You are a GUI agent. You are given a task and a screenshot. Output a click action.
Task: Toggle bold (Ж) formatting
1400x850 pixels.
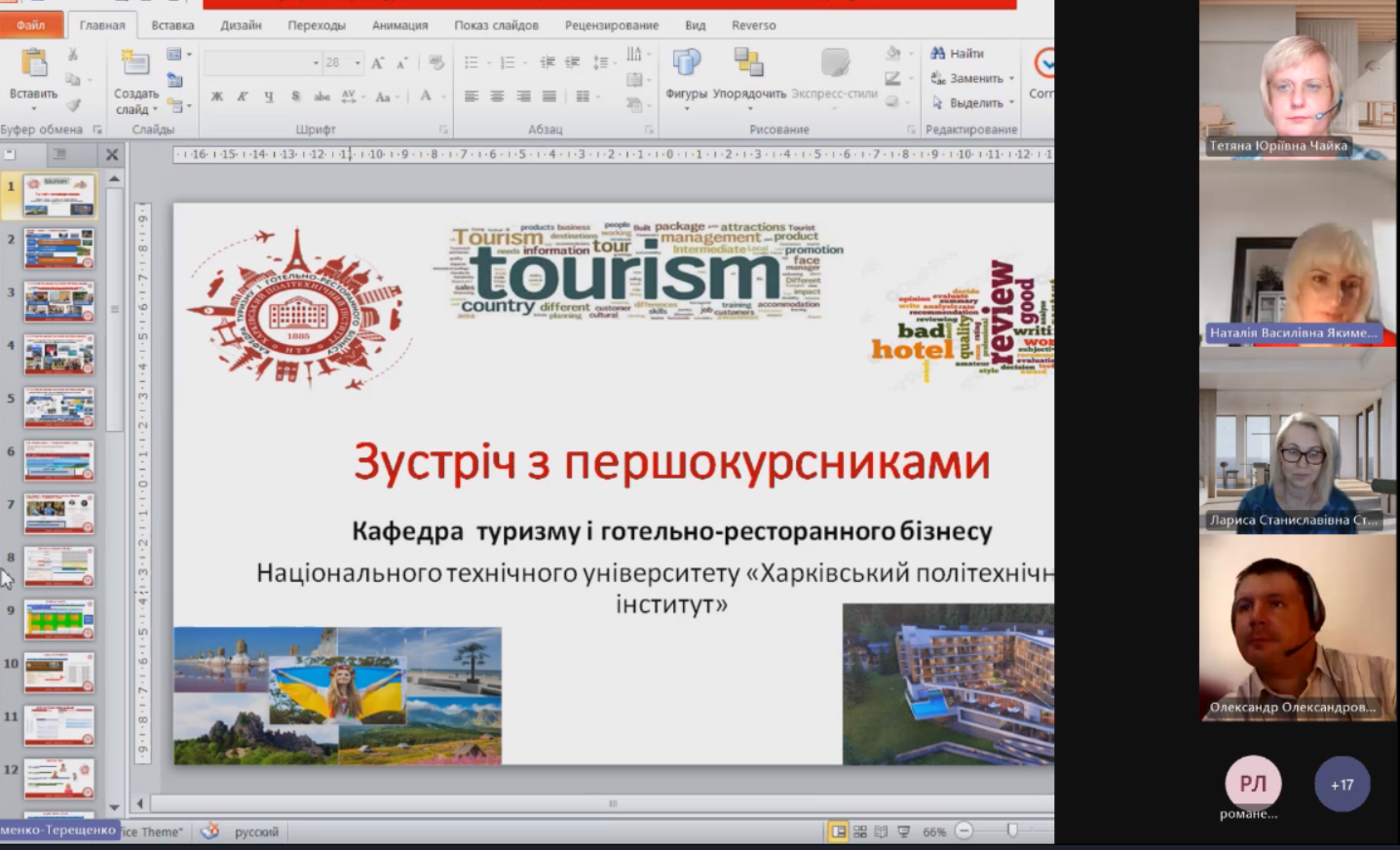(x=216, y=97)
